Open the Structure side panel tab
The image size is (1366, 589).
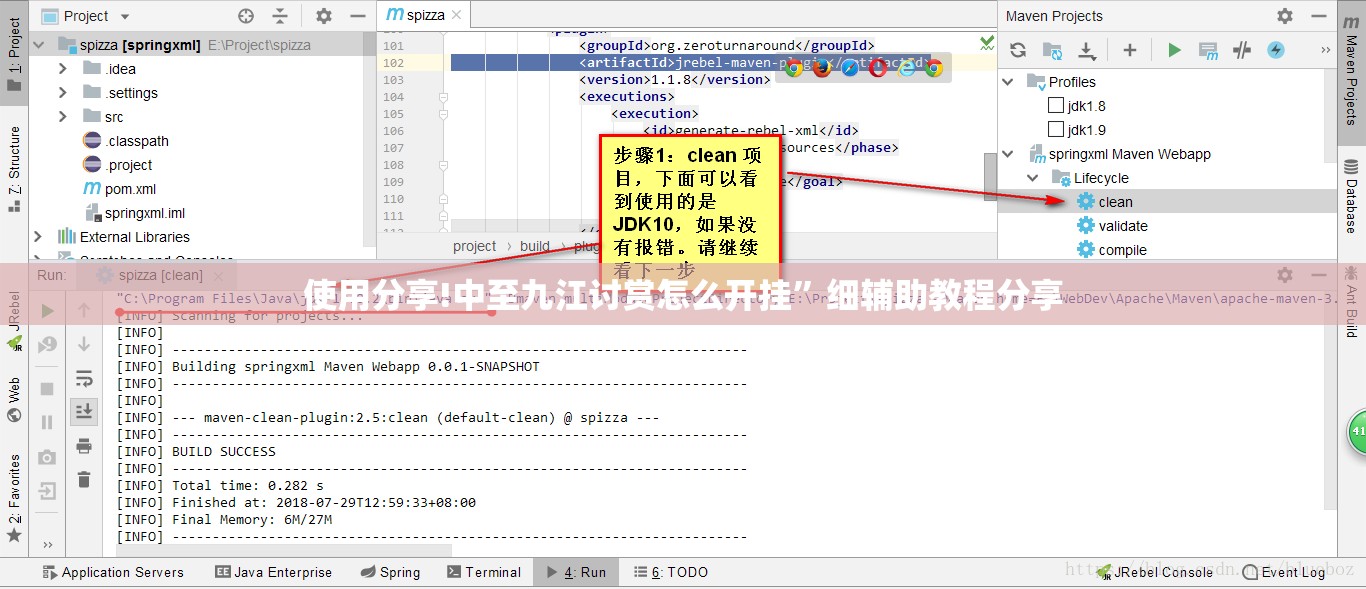click(13, 168)
